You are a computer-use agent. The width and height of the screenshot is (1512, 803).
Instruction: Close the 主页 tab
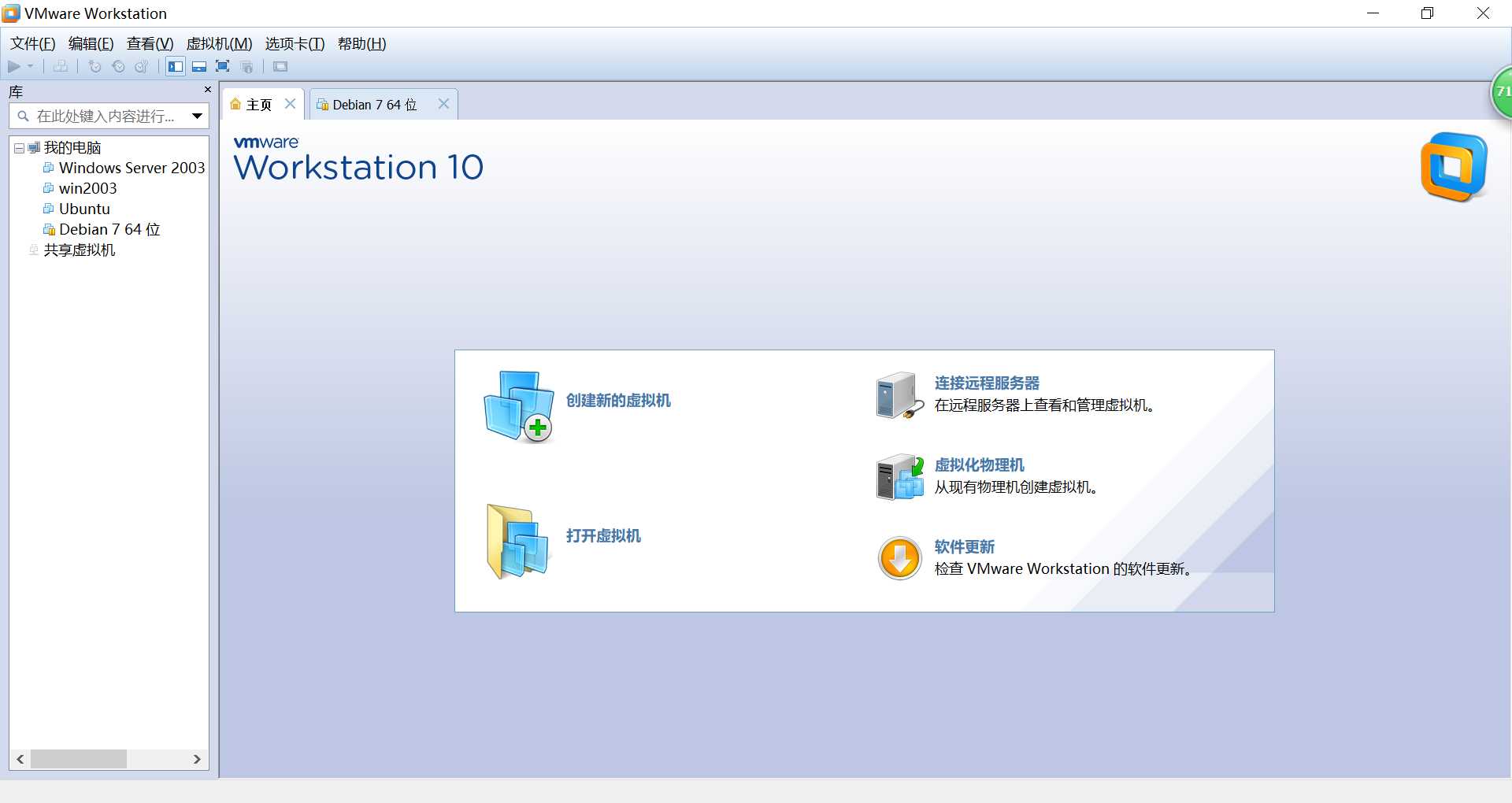290,104
